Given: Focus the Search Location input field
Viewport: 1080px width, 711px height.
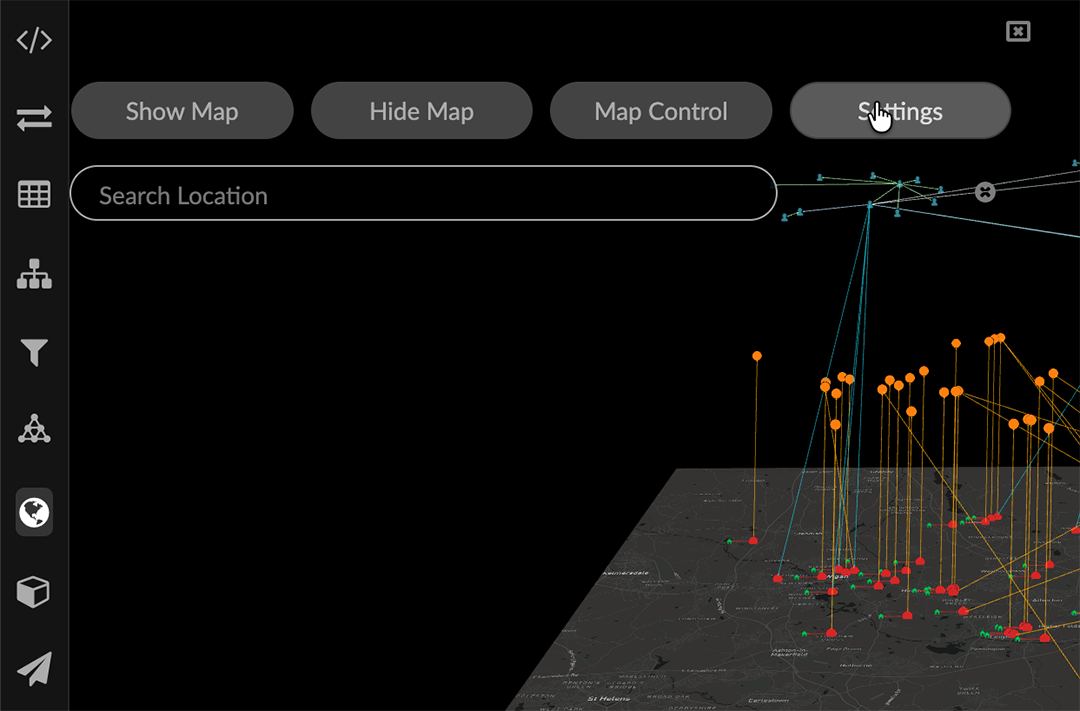Looking at the screenshot, I should click(422, 194).
